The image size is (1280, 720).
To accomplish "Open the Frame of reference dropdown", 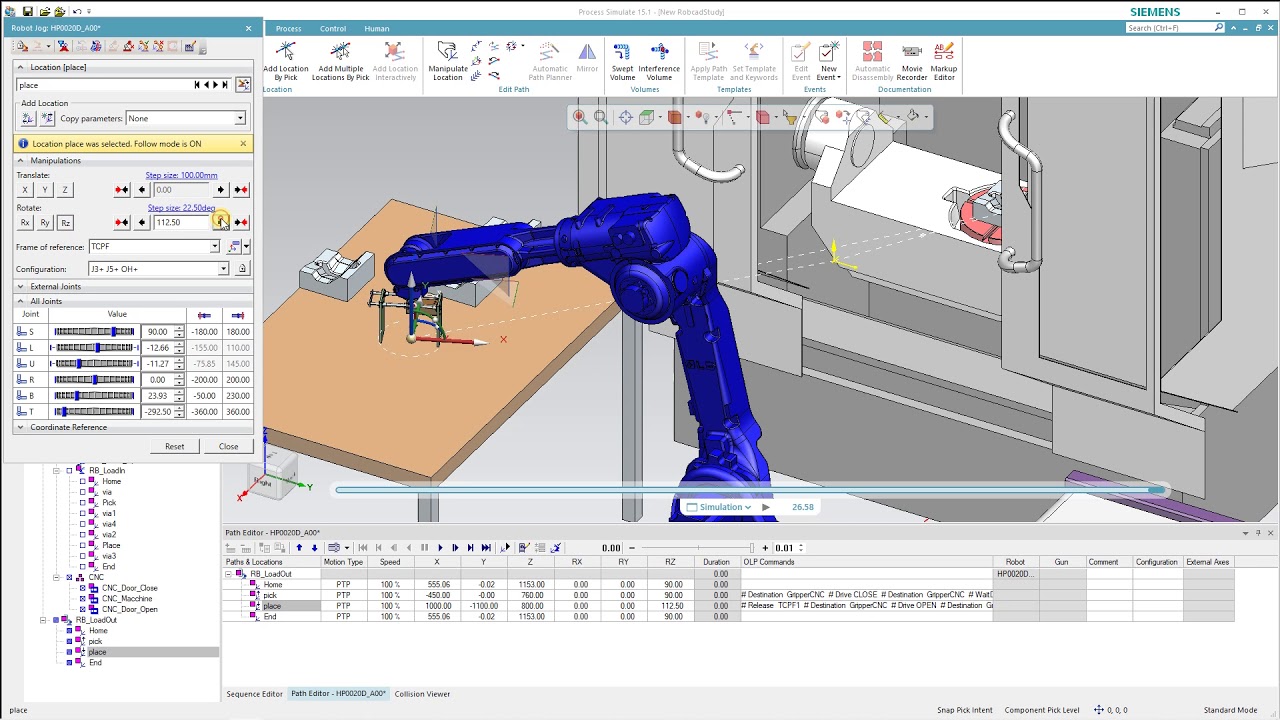I will point(214,247).
